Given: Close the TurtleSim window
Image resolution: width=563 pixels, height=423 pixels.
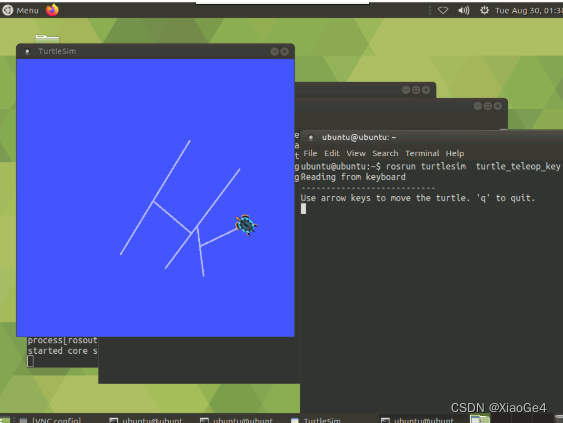Looking at the screenshot, I should click(x=284, y=52).
